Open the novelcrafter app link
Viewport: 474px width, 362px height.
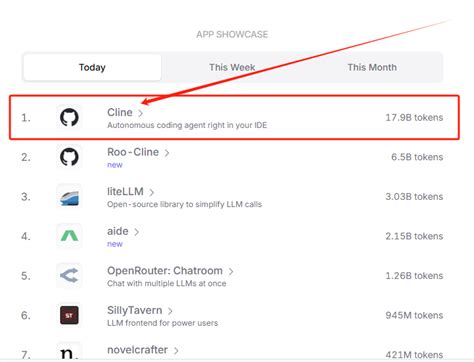tap(137, 350)
